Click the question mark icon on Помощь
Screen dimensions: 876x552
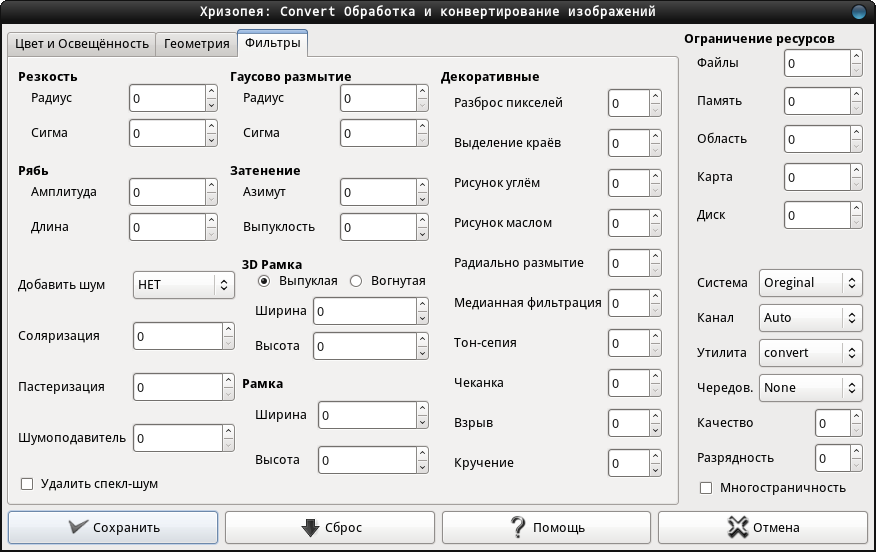coord(518,527)
